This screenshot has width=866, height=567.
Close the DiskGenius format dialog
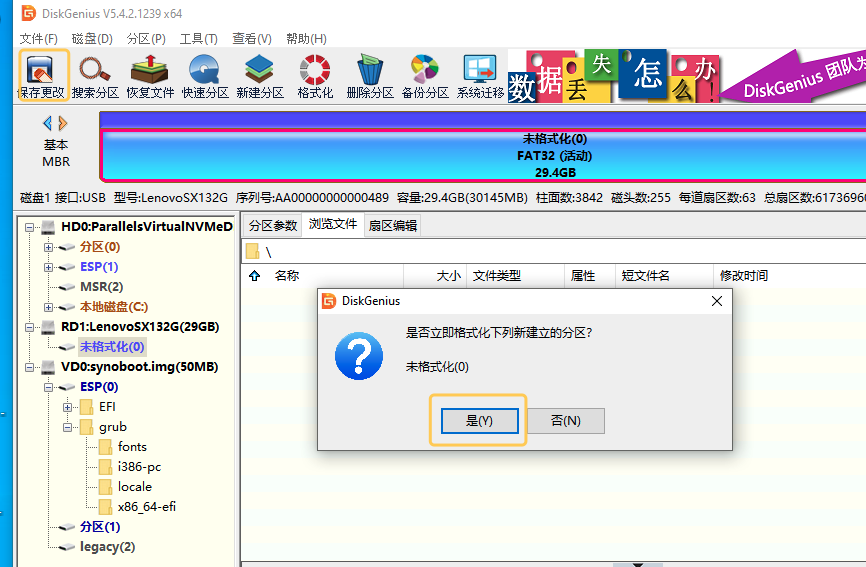(717, 301)
